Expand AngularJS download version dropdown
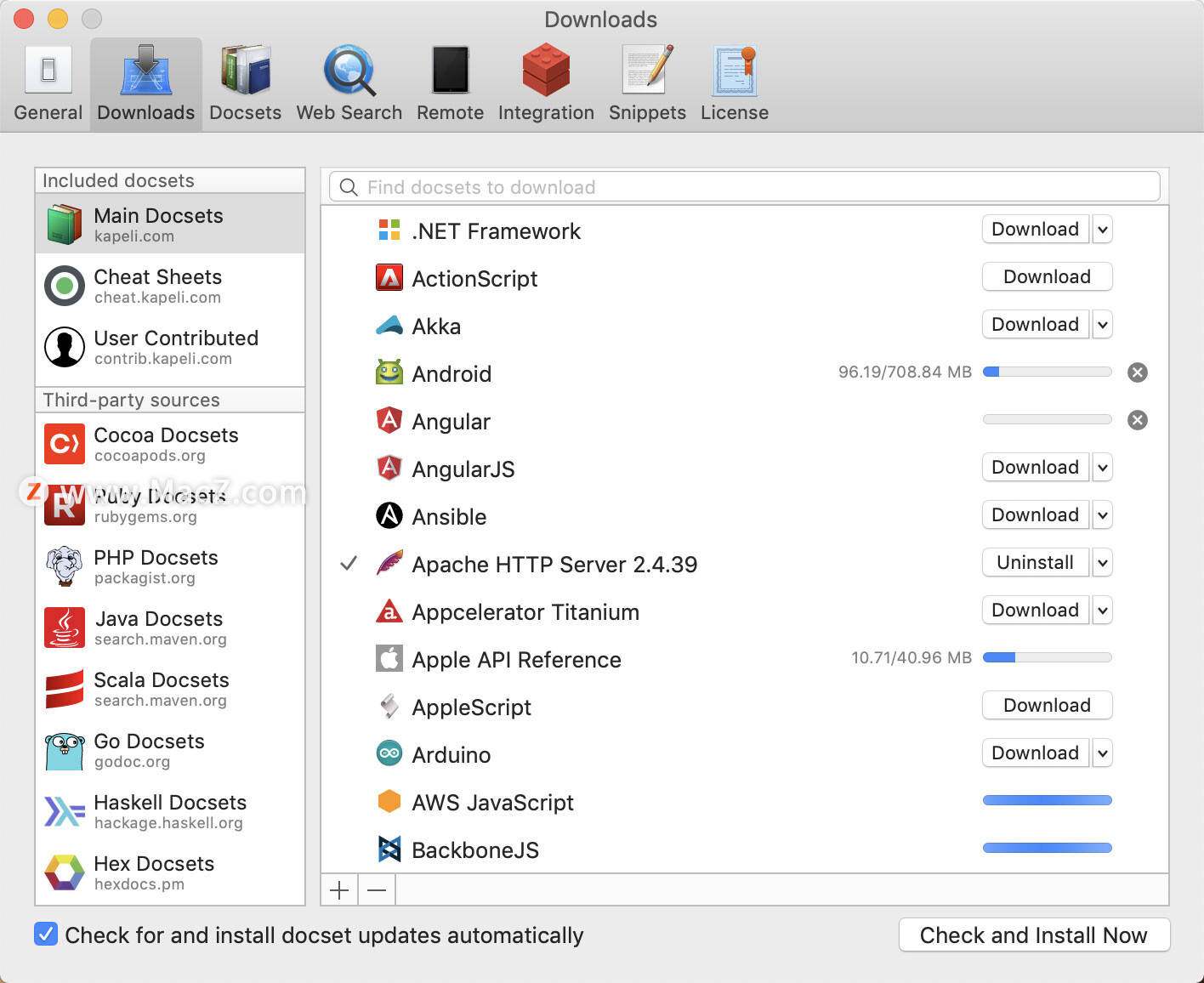 [1102, 468]
